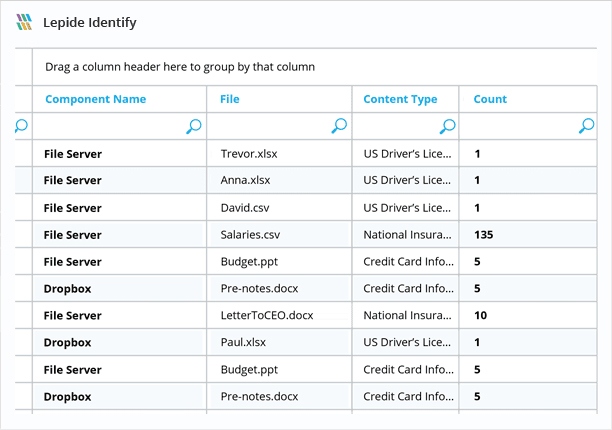This screenshot has height=430, width=612.
Task: Click the Count column search icon
Action: [x=587, y=126]
